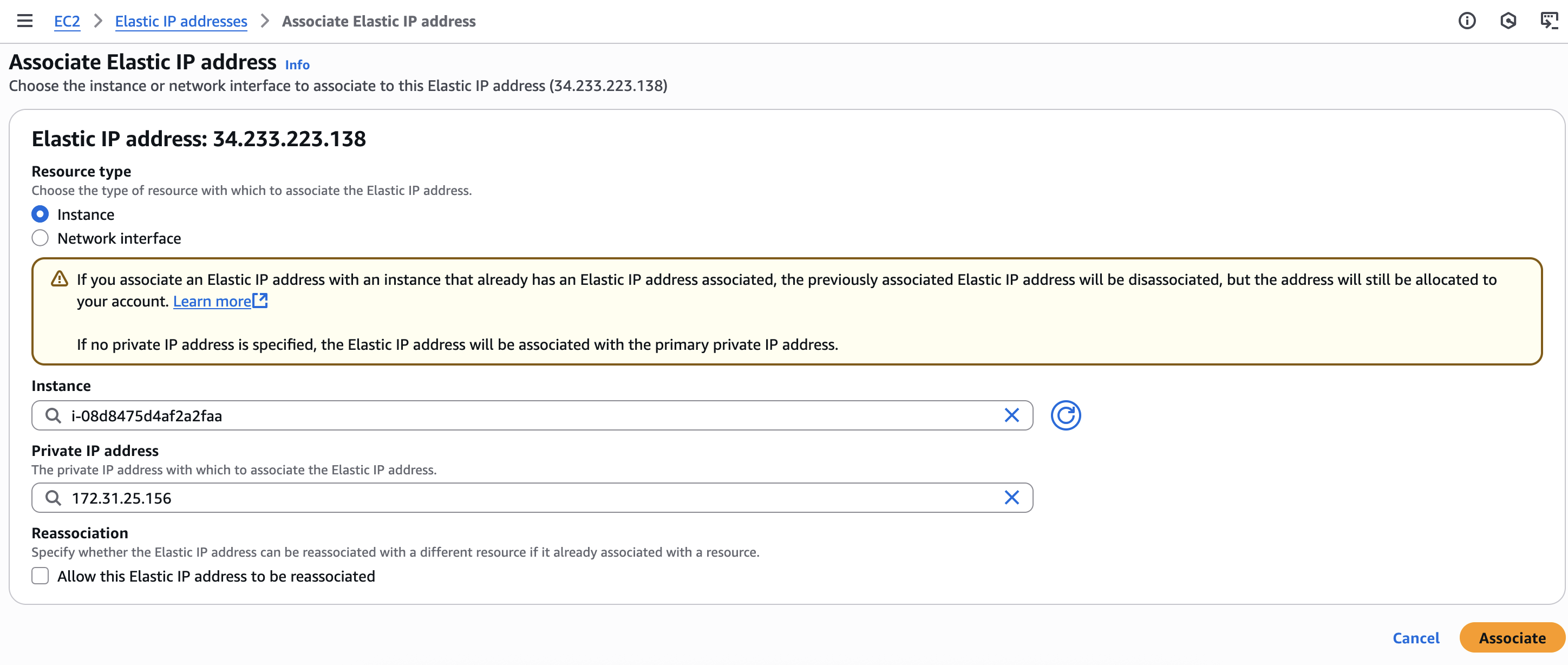
Task: Click the private IP search magnifier icon
Action: 54,498
